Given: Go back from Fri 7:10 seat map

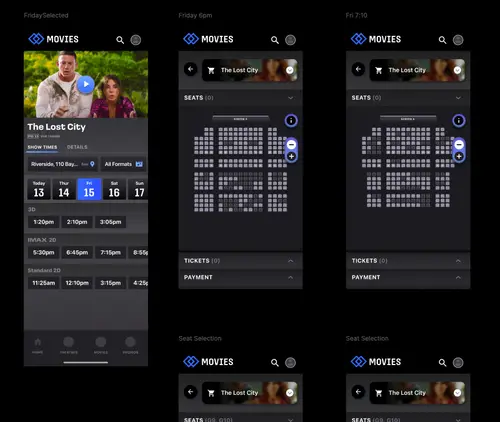Looking at the screenshot, I should coord(358,69).
